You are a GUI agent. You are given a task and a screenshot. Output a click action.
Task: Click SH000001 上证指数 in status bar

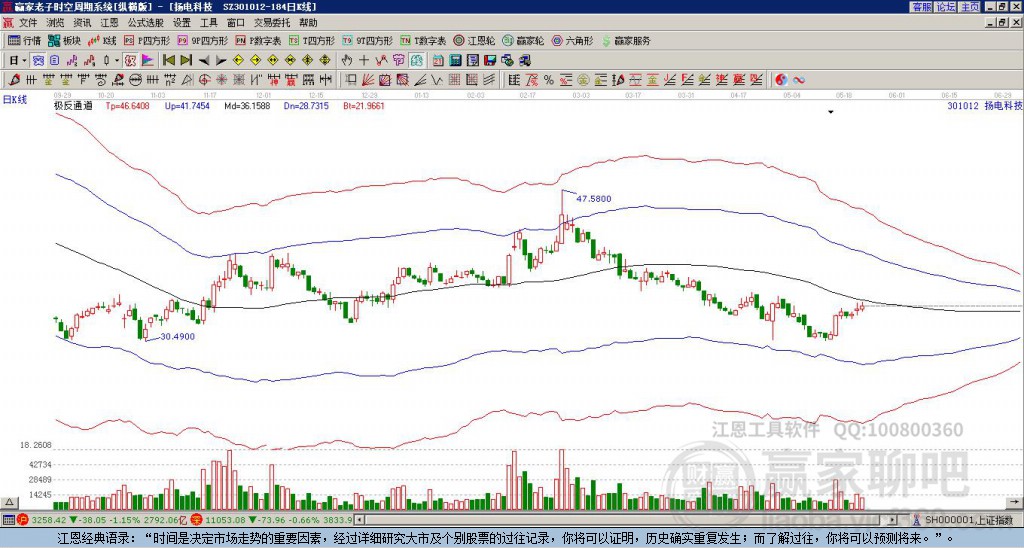pos(968,520)
